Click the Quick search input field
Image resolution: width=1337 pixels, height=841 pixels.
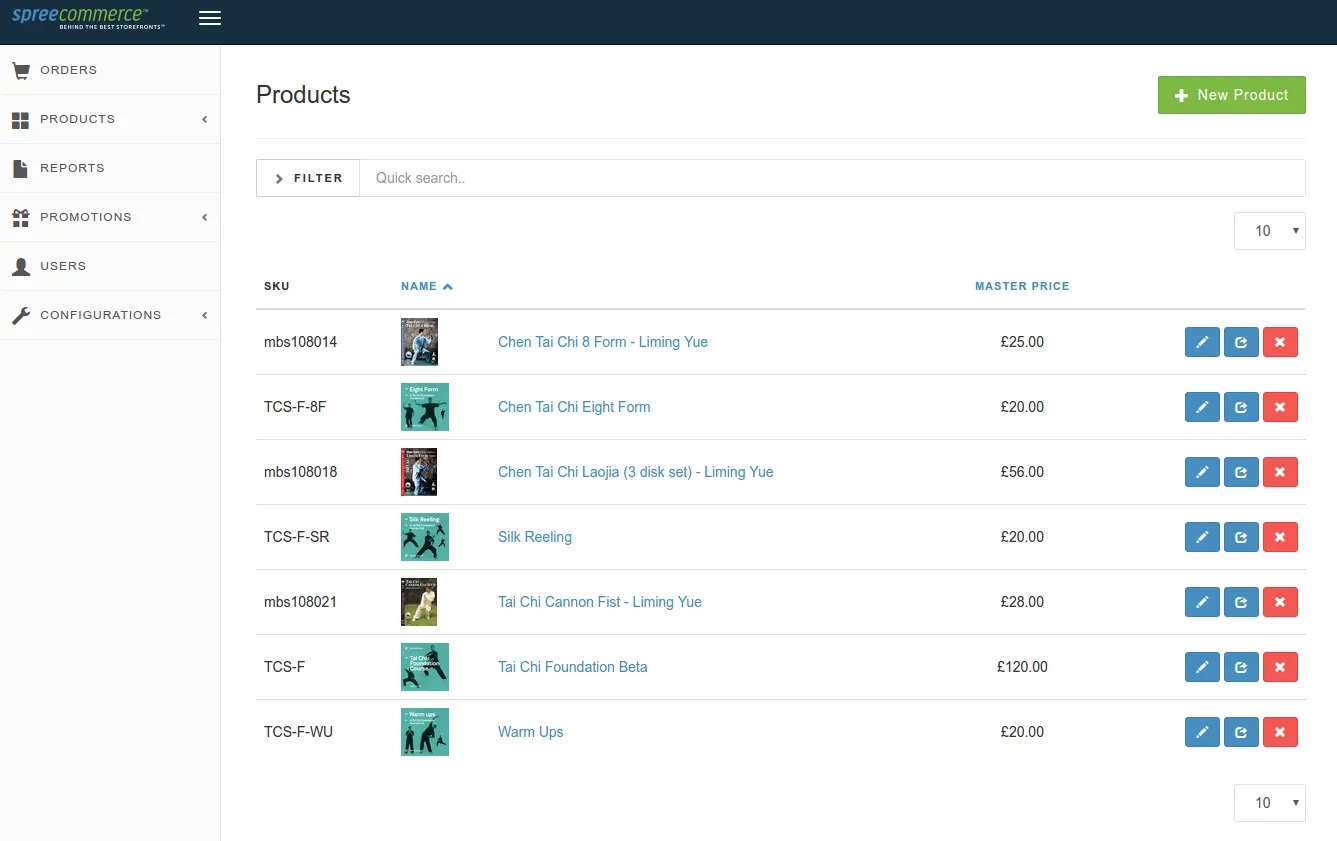pos(830,178)
